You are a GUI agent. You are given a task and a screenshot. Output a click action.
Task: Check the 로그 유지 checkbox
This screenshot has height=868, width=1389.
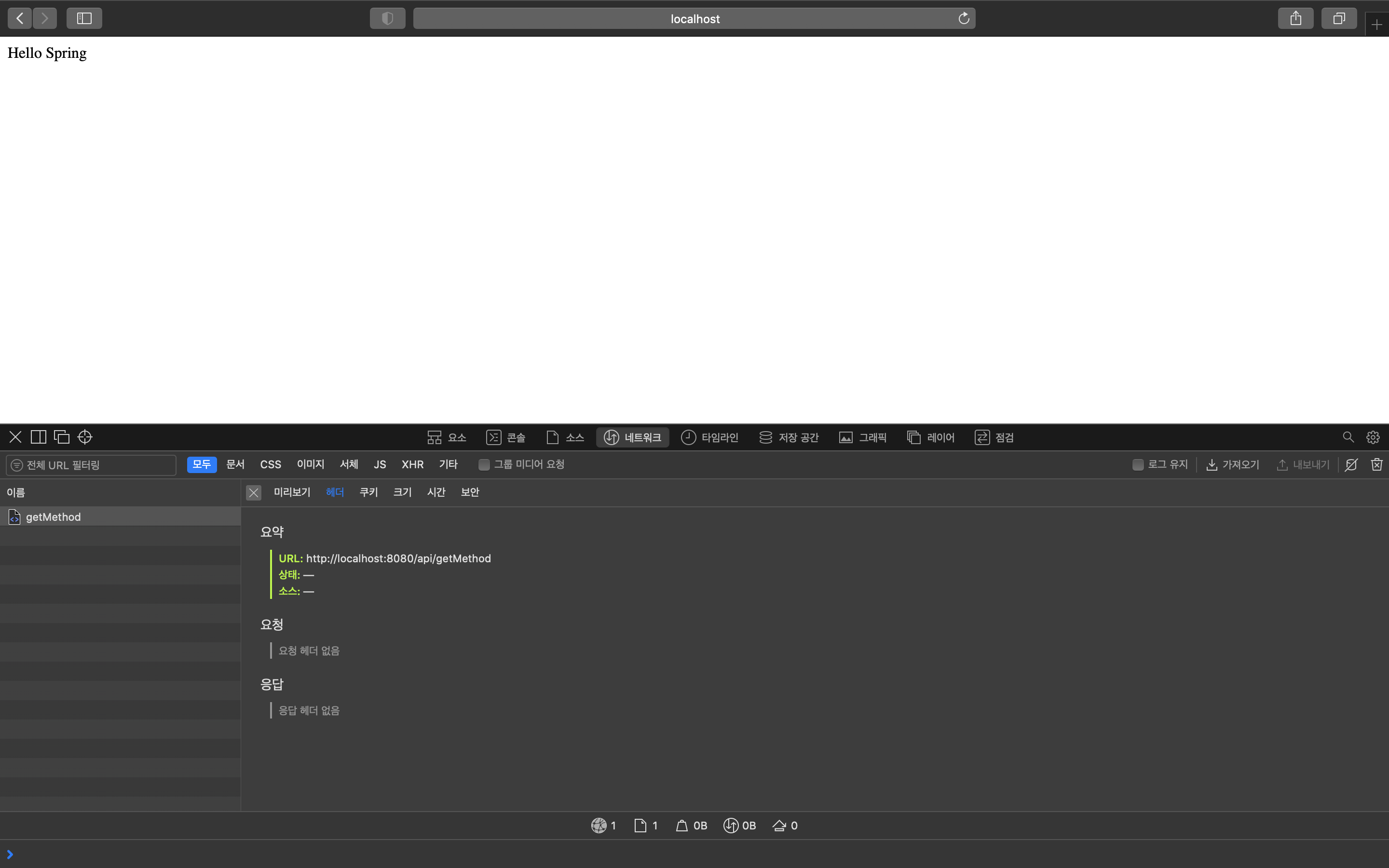coord(1138,464)
